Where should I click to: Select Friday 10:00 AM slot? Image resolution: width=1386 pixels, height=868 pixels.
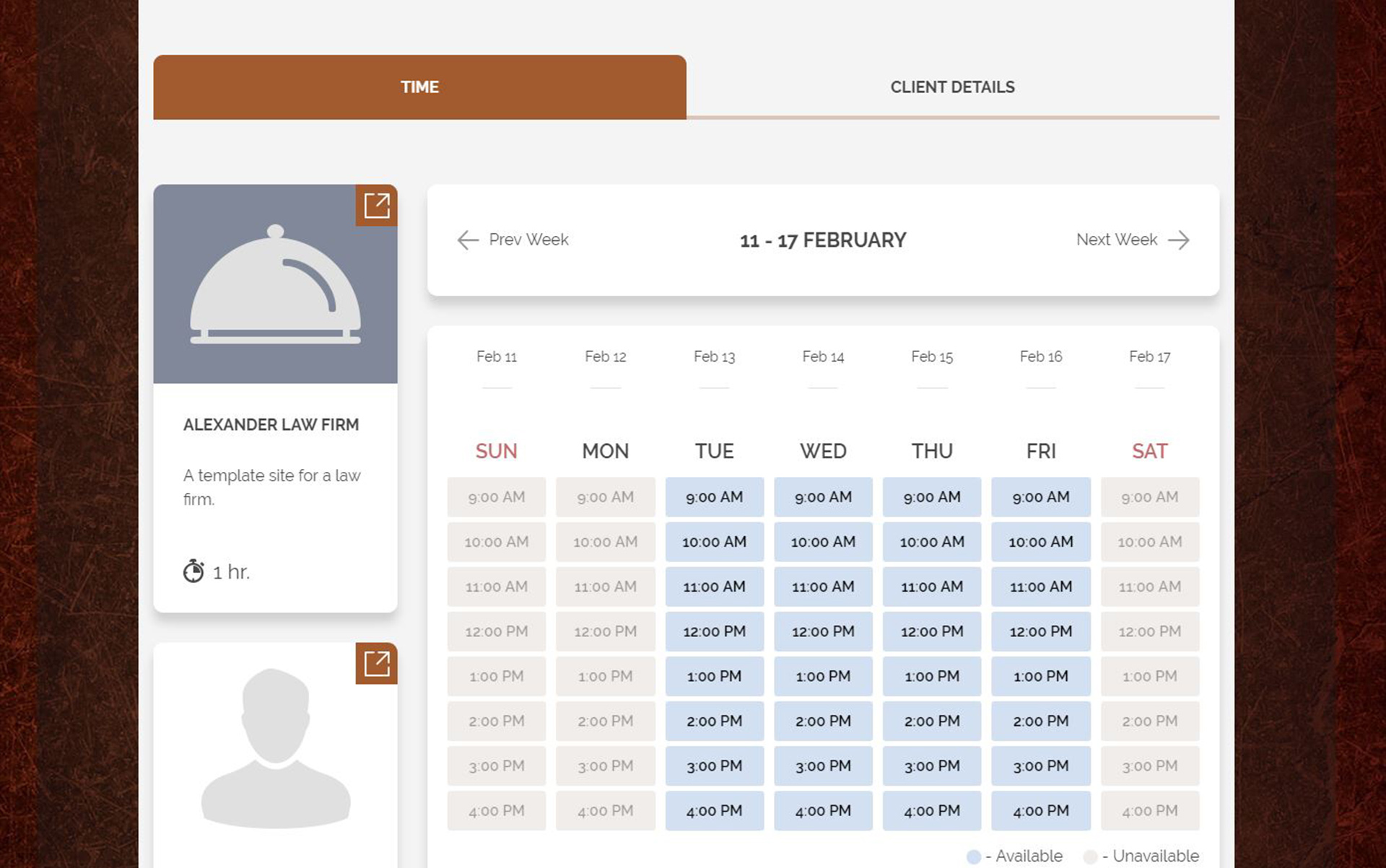coord(1041,542)
